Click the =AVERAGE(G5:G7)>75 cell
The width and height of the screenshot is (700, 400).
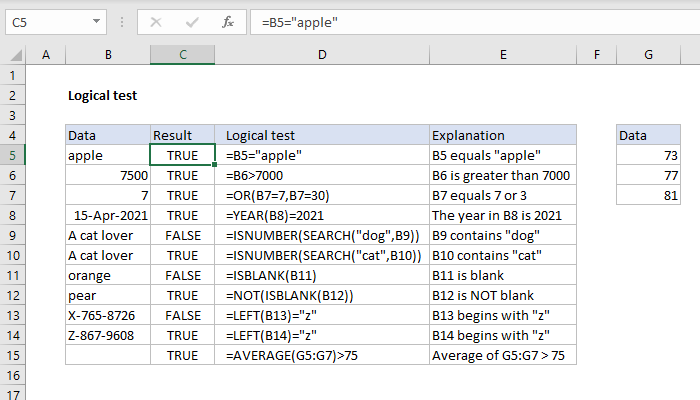click(x=322, y=355)
